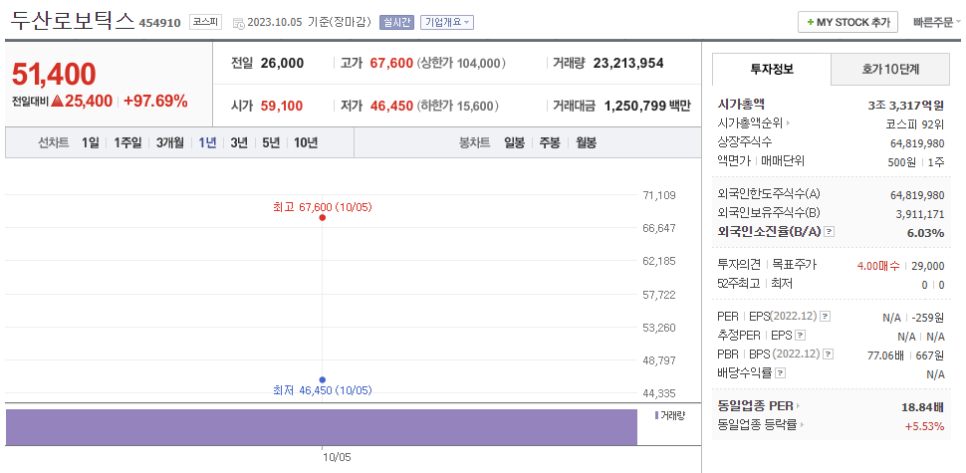
Task: Click the 18.84배 industry PER value
Action: [922, 407]
